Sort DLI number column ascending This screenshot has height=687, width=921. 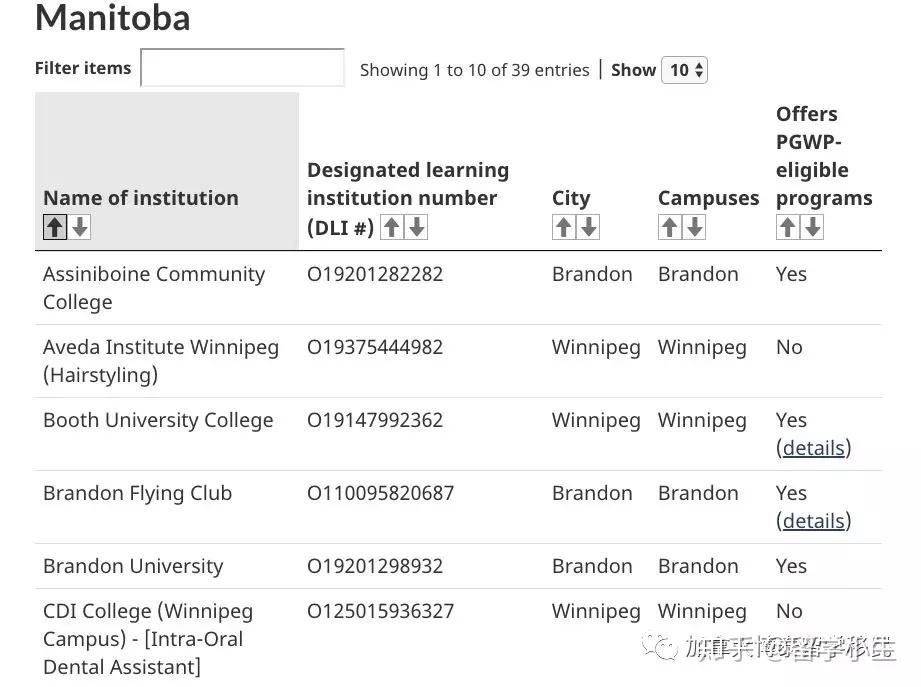click(392, 227)
